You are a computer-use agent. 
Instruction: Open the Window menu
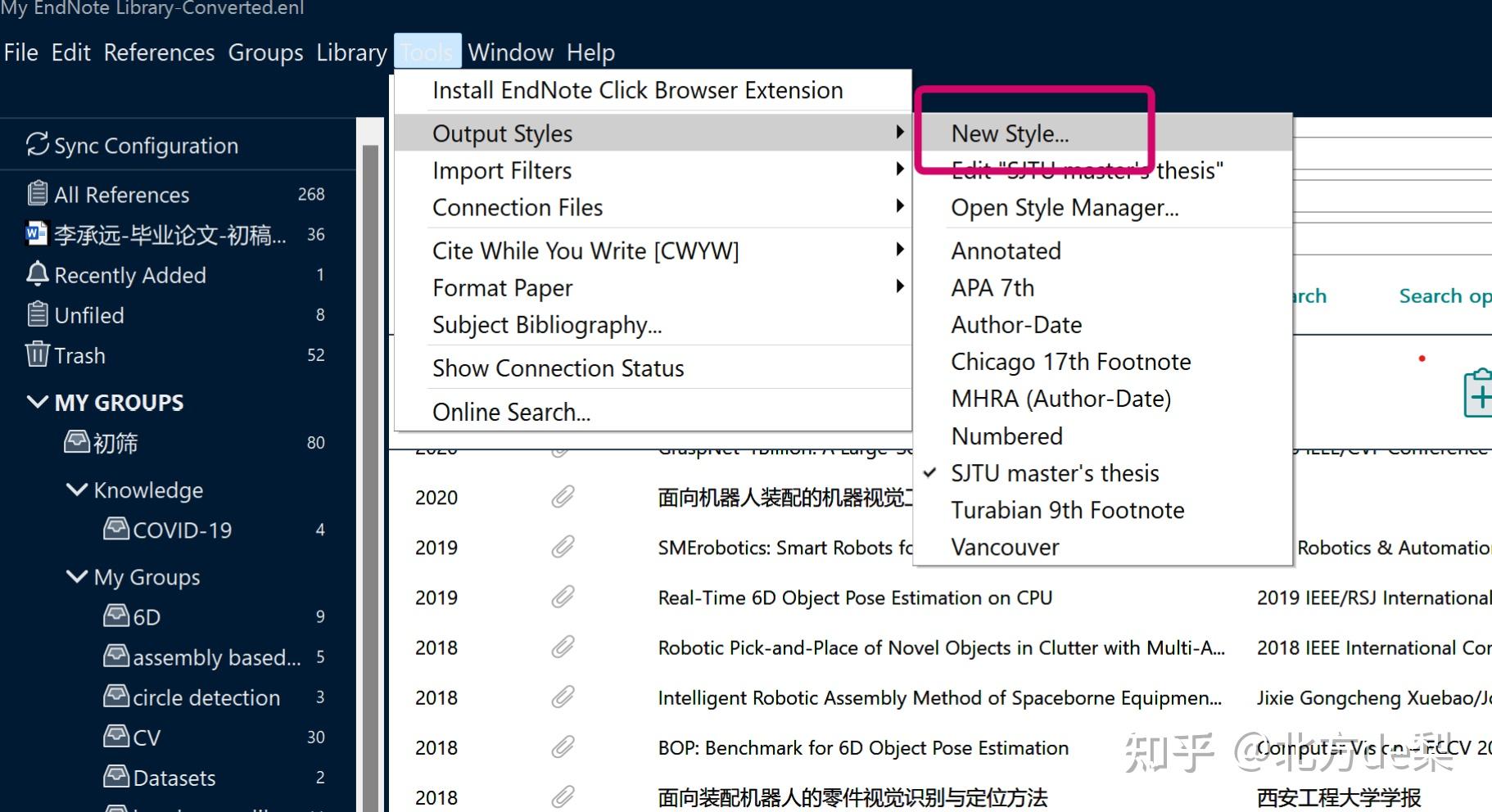(x=511, y=52)
